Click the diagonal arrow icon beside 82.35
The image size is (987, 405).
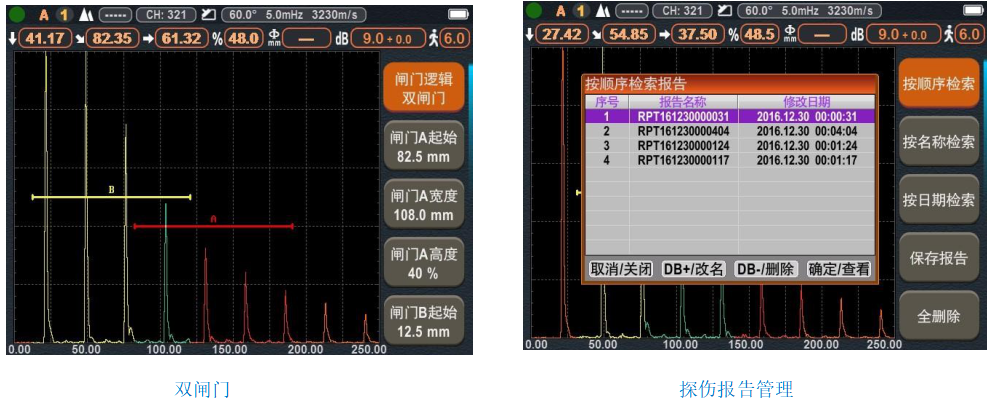77,38
